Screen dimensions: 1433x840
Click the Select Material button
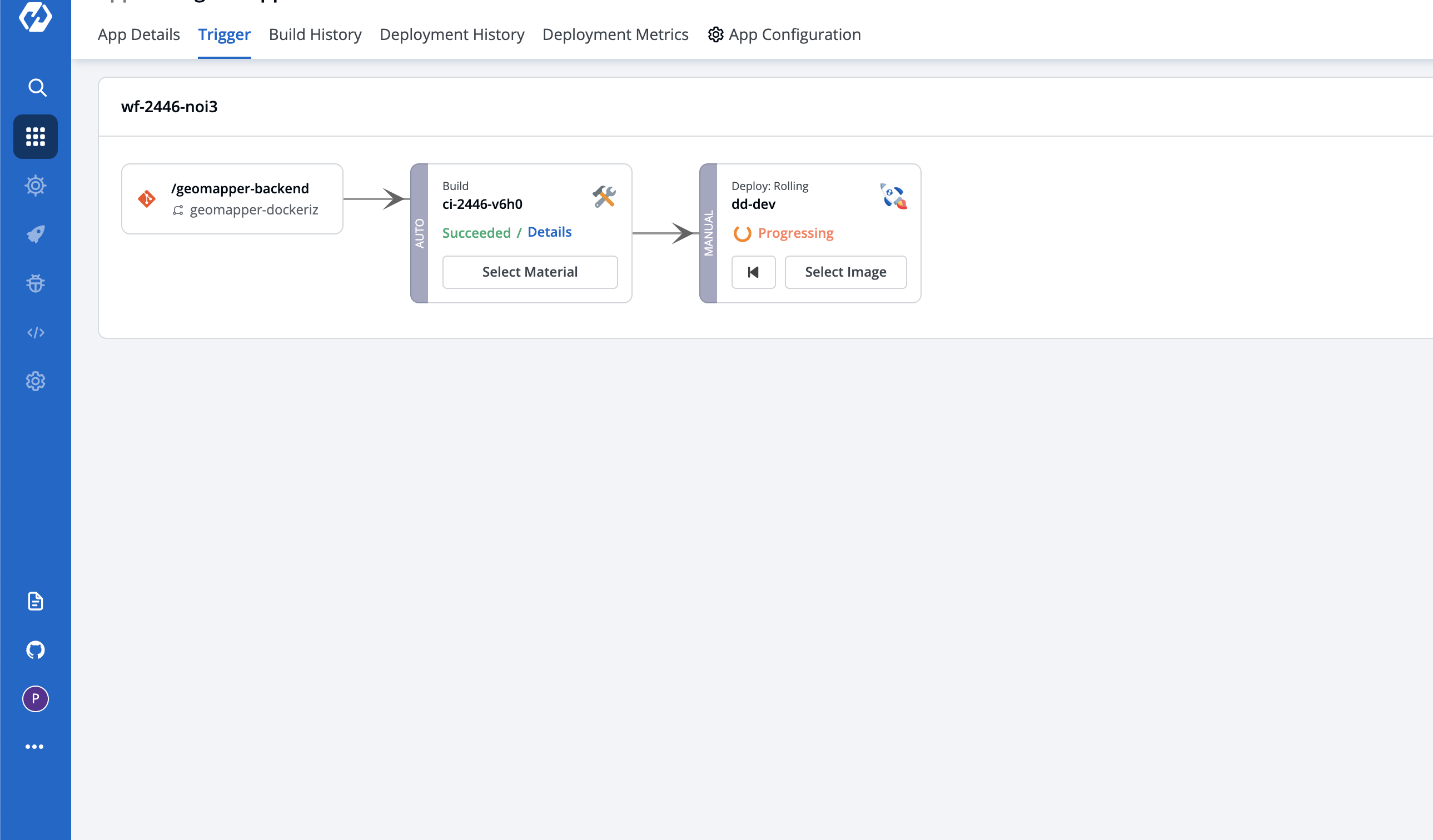[x=530, y=272]
